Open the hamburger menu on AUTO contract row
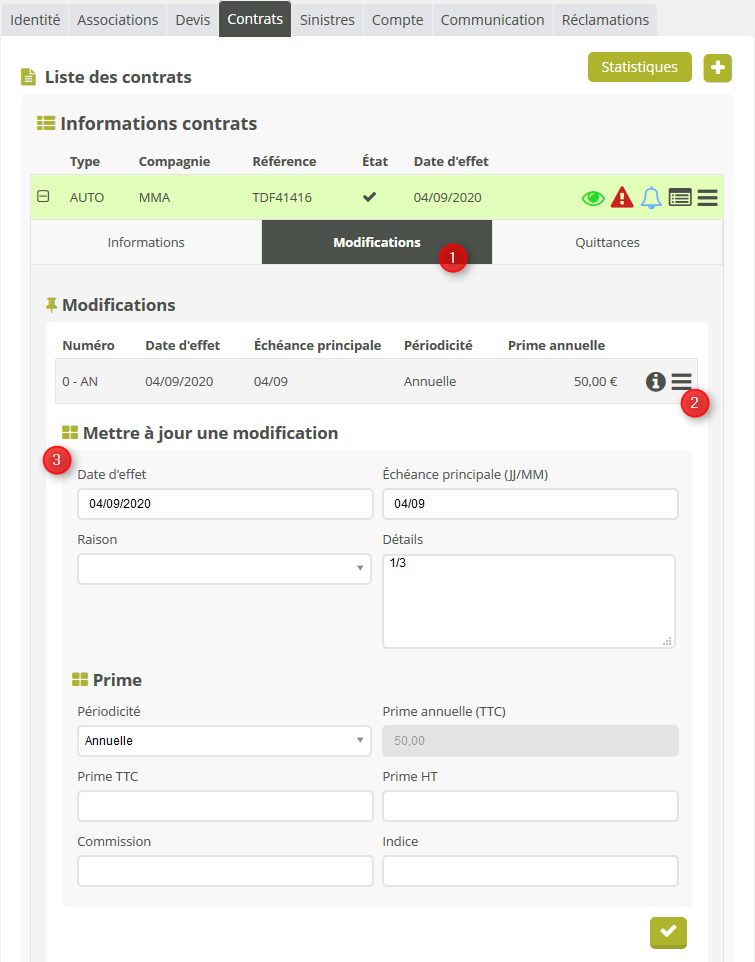Image resolution: width=755 pixels, height=962 pixels. [708, 198]
